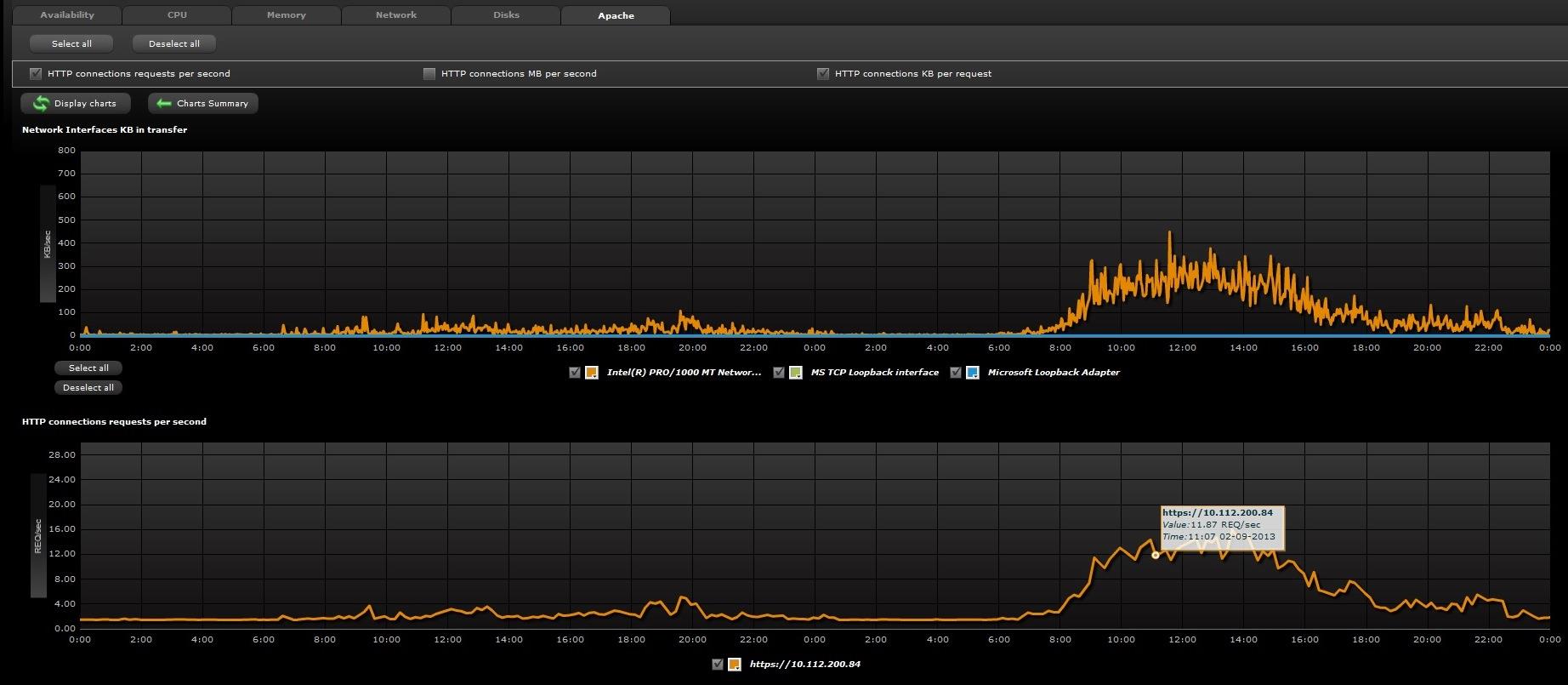Select the Apache tab
The width and height of the screenshot is (1568, 685).
(x=616, y=15)
